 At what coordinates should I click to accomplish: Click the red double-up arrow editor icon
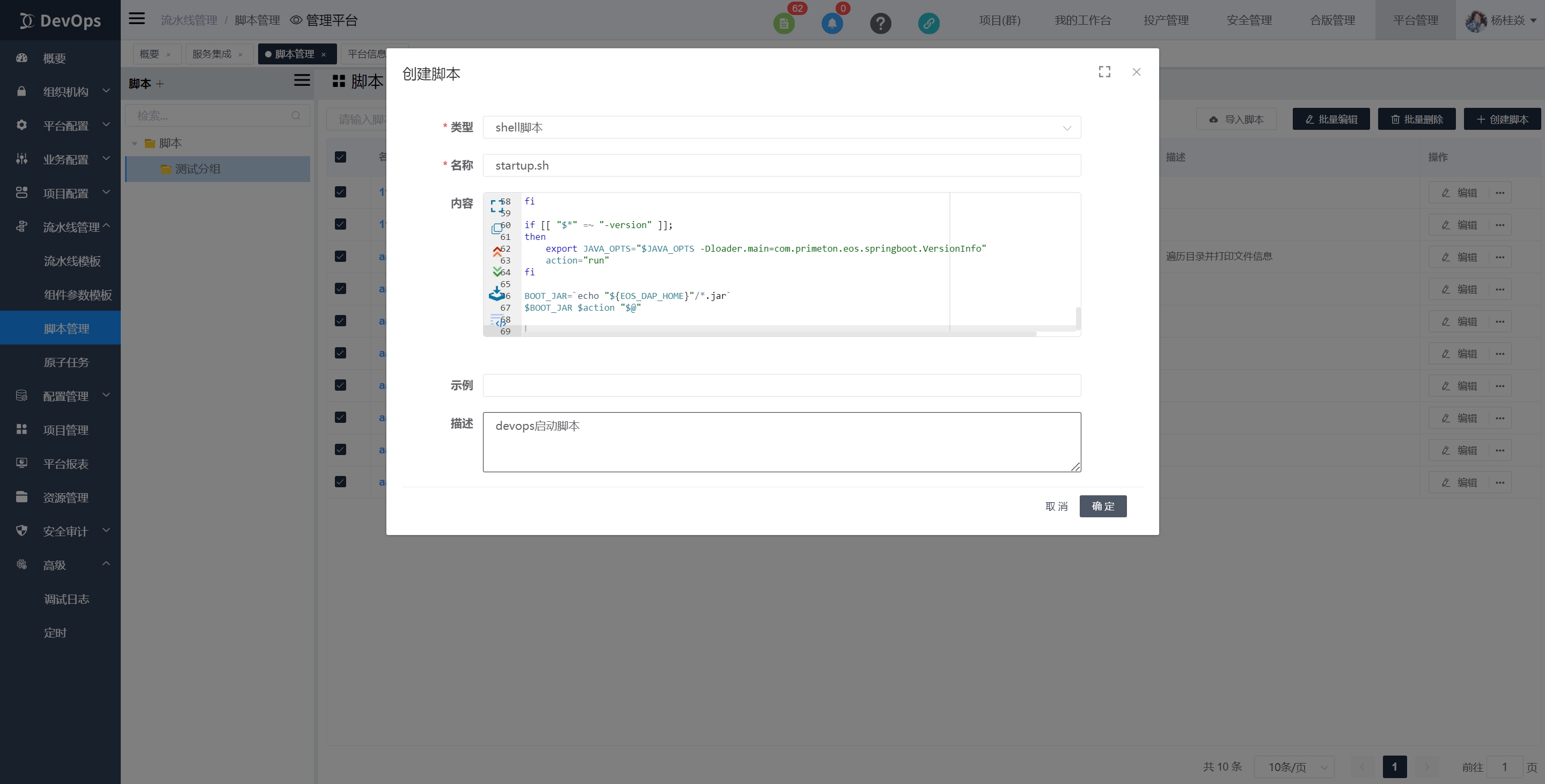[496, 251]
